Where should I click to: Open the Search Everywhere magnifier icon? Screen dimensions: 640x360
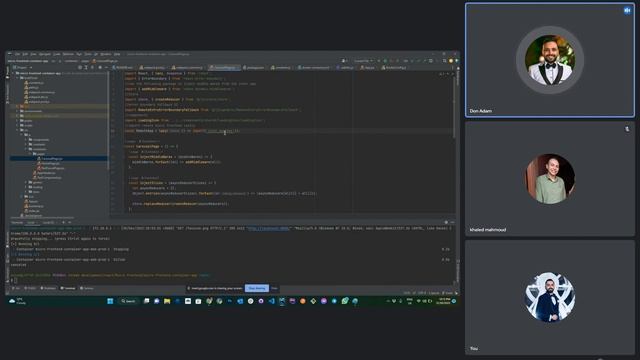[x=444, y=61]
